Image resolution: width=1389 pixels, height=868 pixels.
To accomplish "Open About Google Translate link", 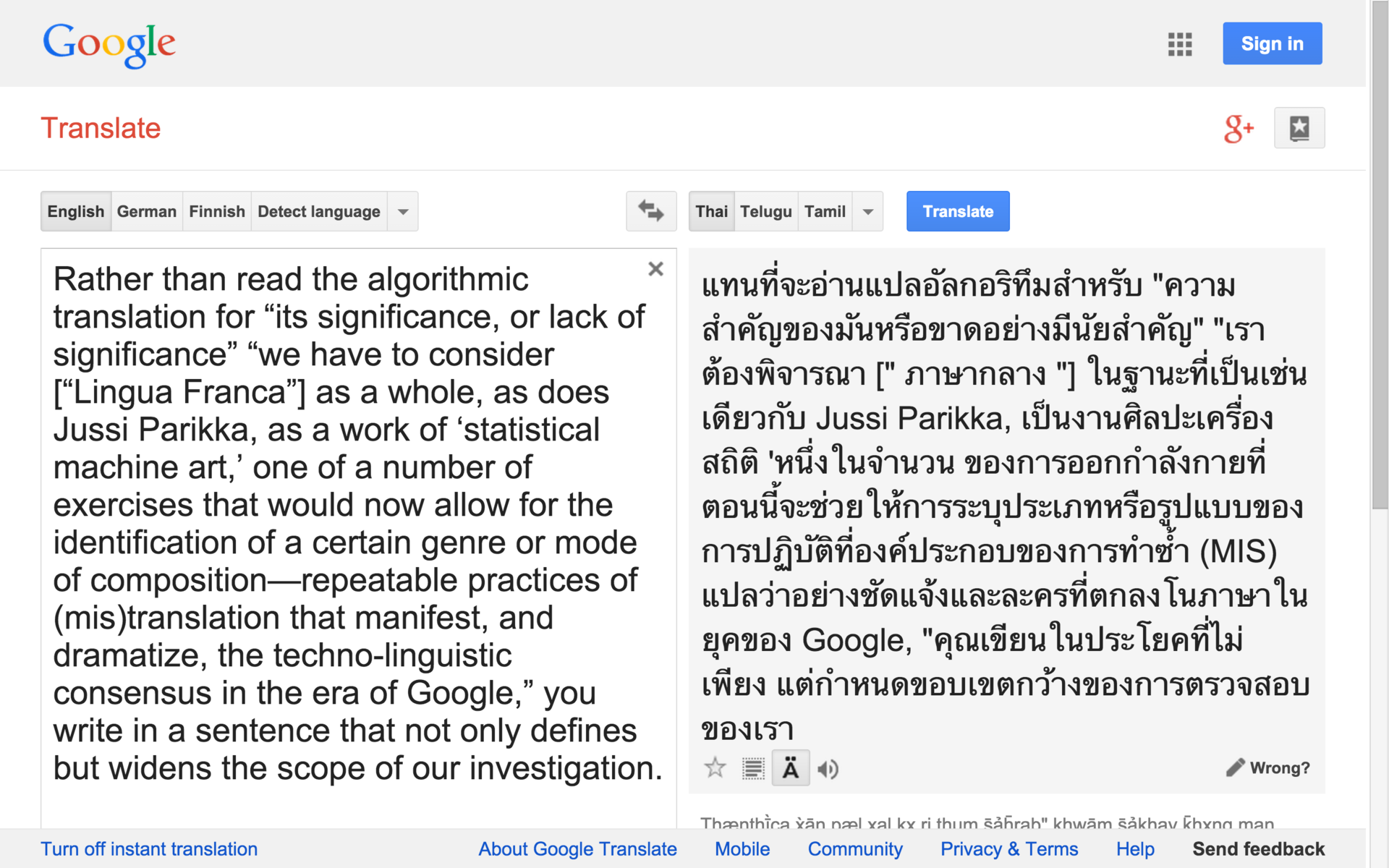I will [x=577, y=848].
